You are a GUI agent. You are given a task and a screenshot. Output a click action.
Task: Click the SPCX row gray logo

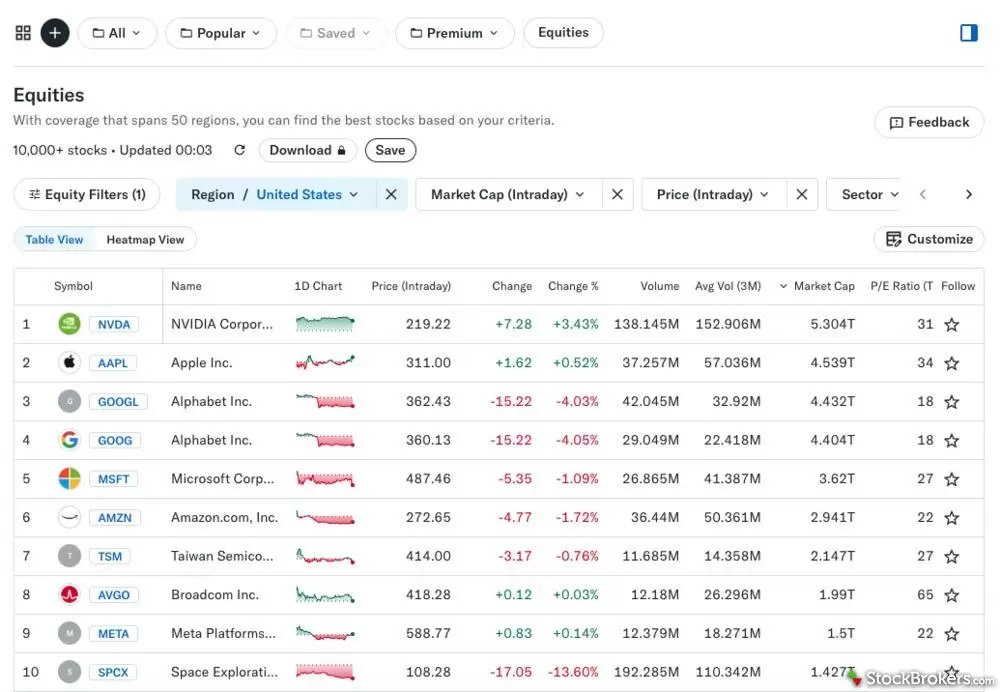click(x=70, y=672)
